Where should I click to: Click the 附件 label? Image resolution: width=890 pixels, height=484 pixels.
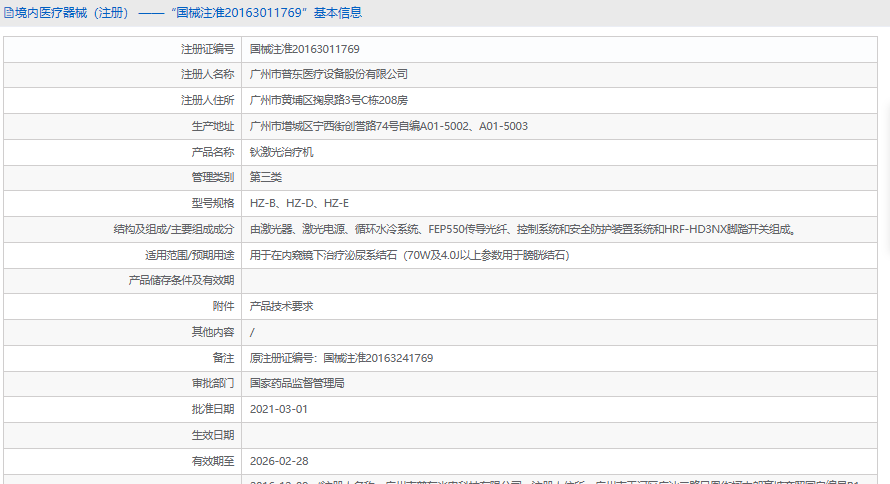[x=223, y=306]
